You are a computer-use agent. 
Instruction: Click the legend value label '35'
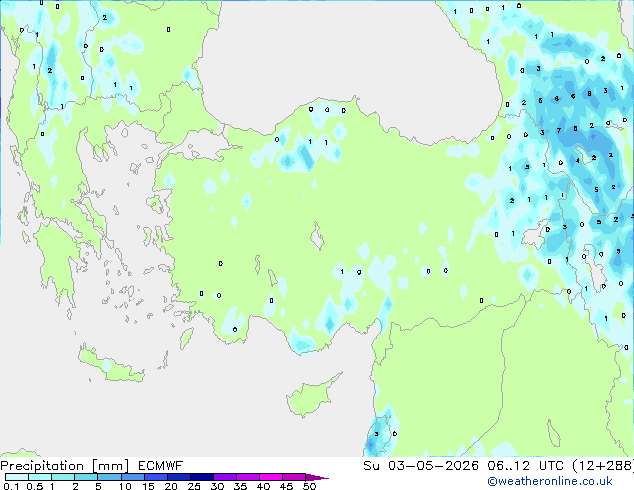pos(240,486)
